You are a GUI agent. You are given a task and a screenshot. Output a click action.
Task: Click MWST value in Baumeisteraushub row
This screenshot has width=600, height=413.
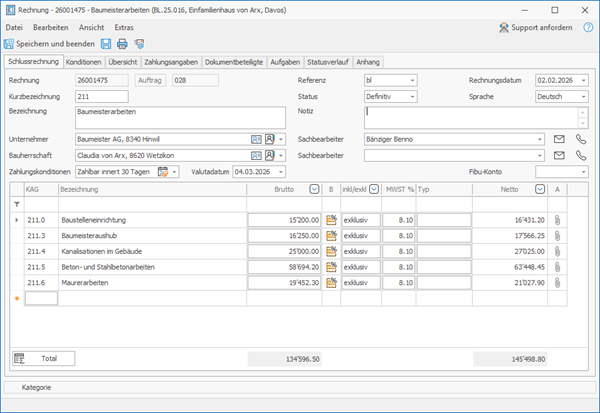pos(398,236)
